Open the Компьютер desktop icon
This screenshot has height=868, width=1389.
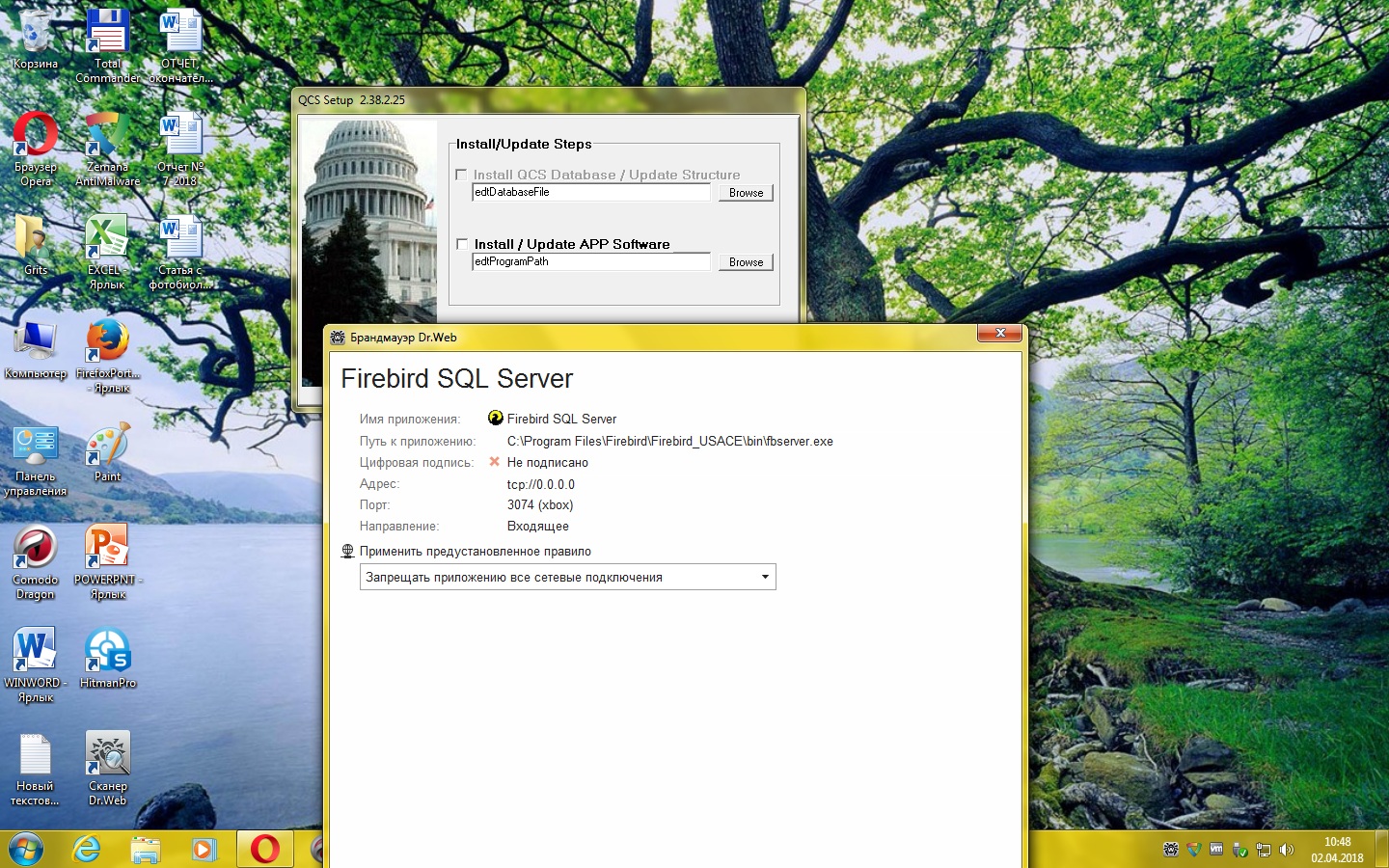click(36, 349)
